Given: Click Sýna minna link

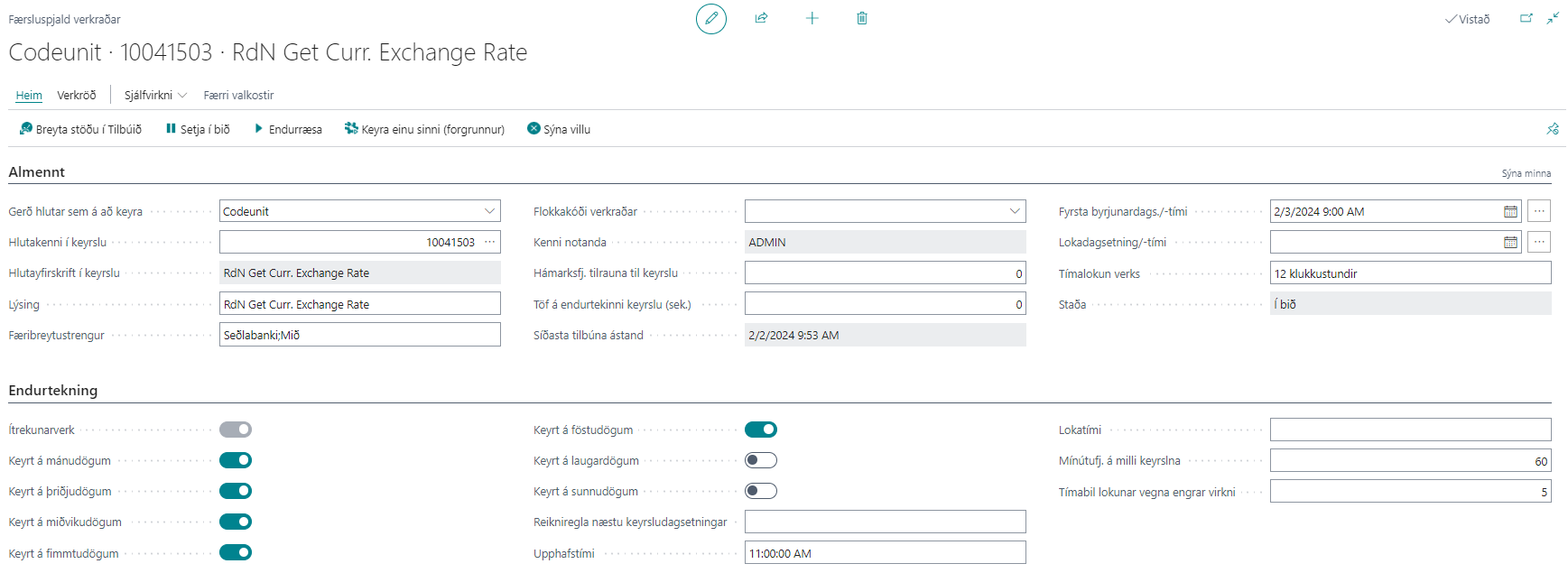Looking at the screenshot, I should (1526, 173).
